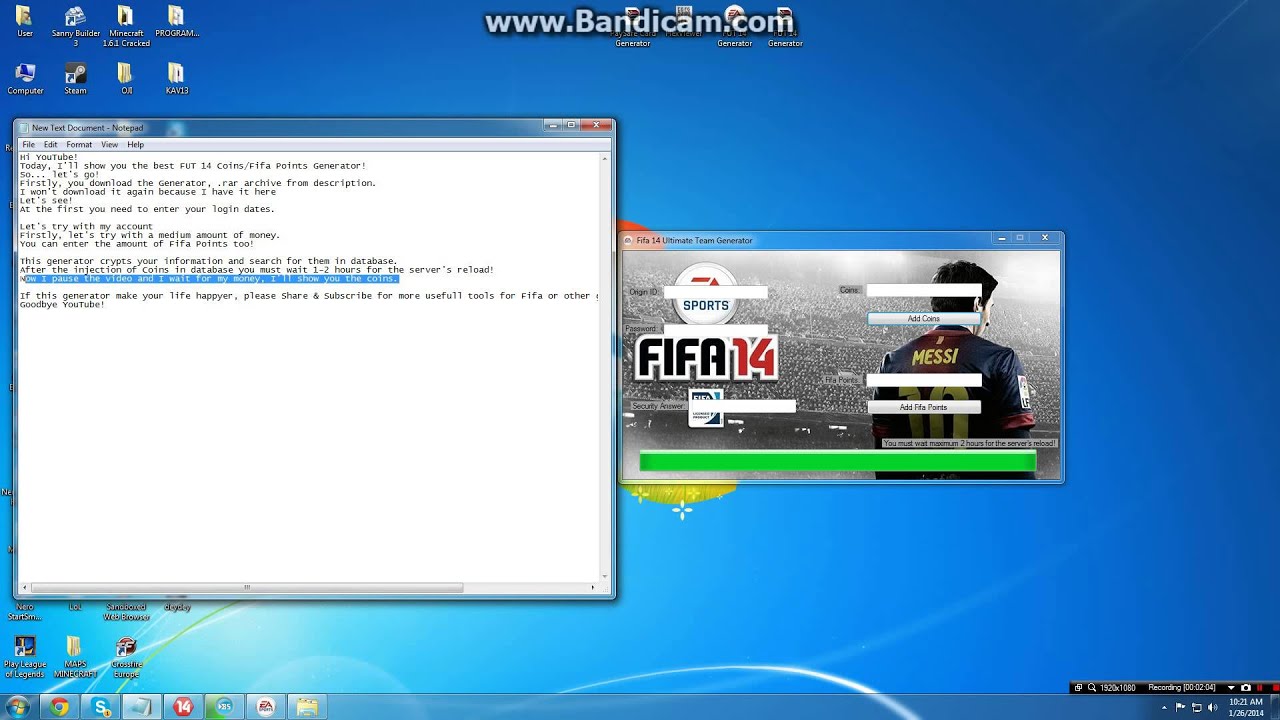
Task: Open the Windows Start menu orb
Action: click(x=18, y=707)
